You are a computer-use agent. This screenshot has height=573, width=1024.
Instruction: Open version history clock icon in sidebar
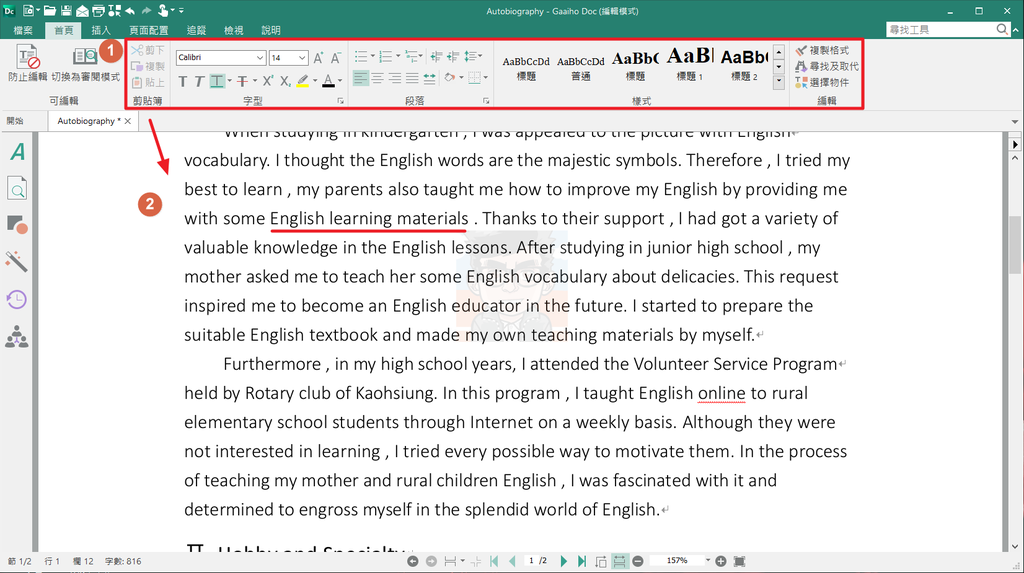click(16, 299)
